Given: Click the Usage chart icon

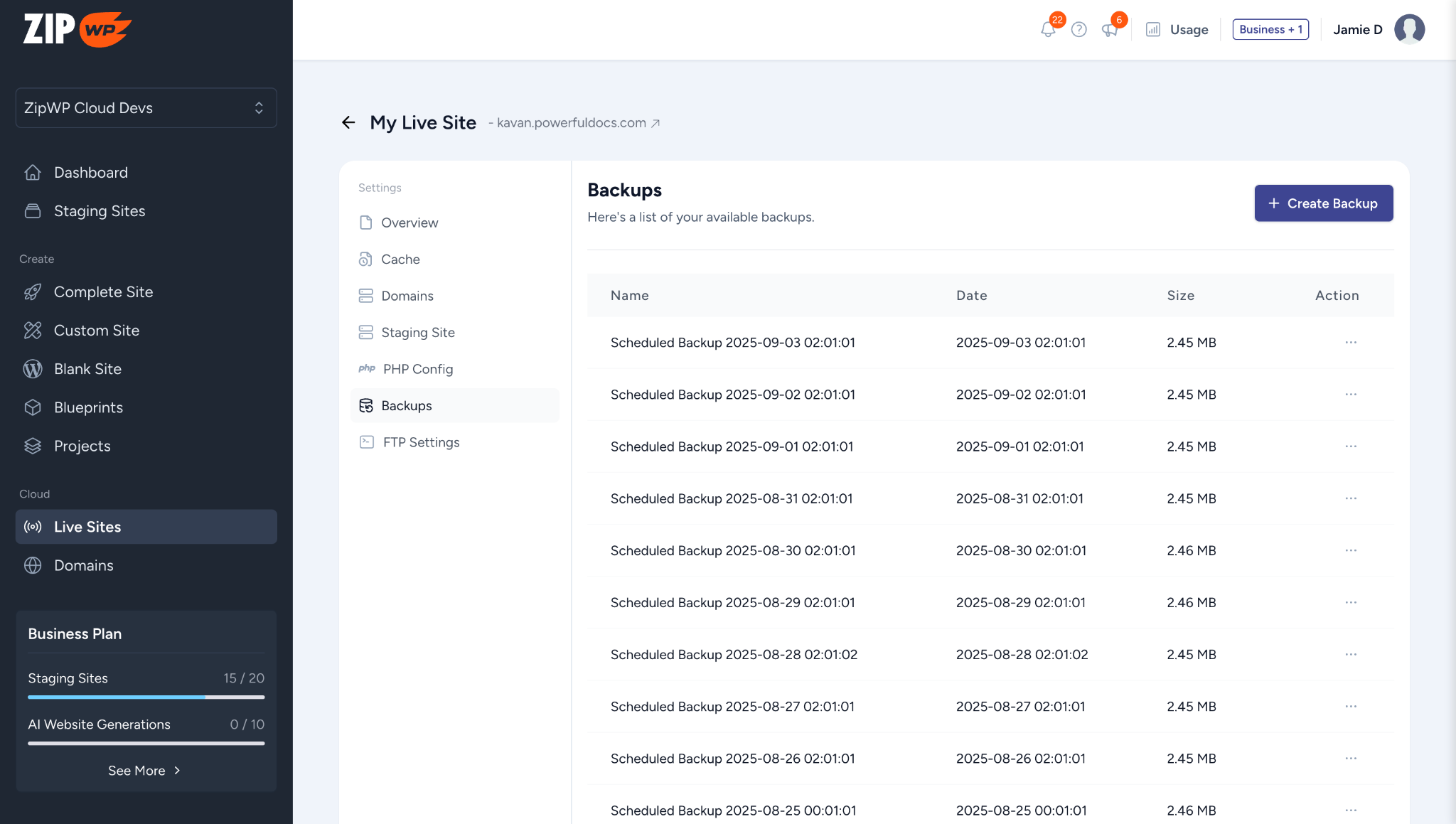Looking at the screenshot, I should [x=1153, y=30].
